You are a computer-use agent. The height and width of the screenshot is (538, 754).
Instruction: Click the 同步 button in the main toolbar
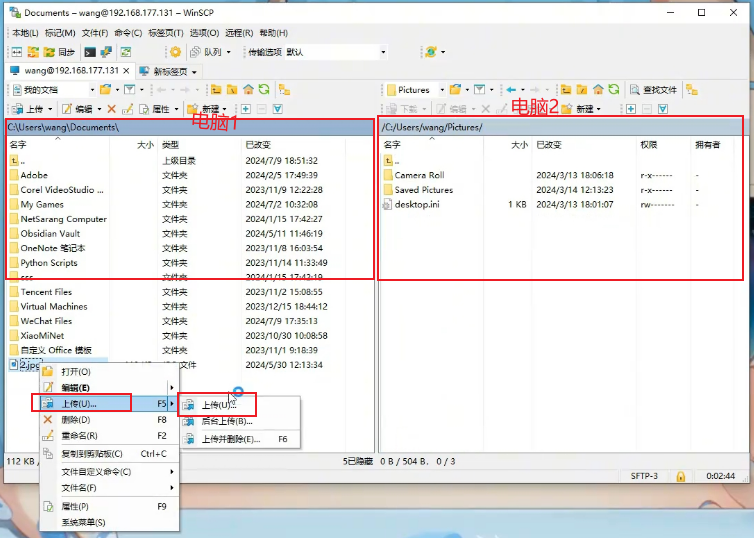click(x=59, y=52)
